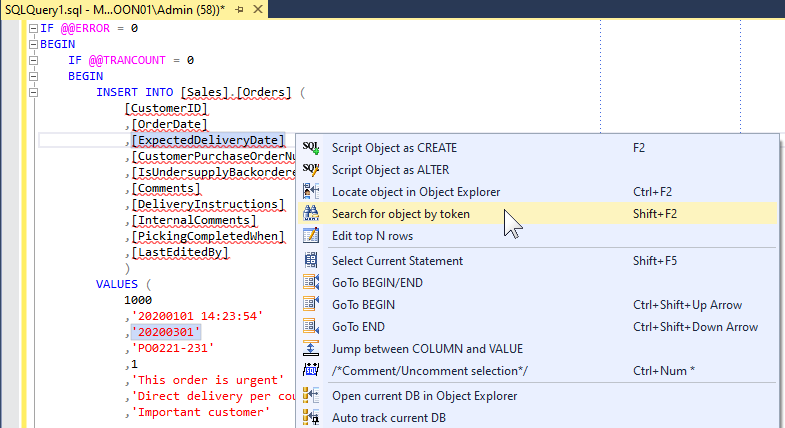
Task: Click the [DeliveryInstructions] column
Action: click(x=208, y=204)
